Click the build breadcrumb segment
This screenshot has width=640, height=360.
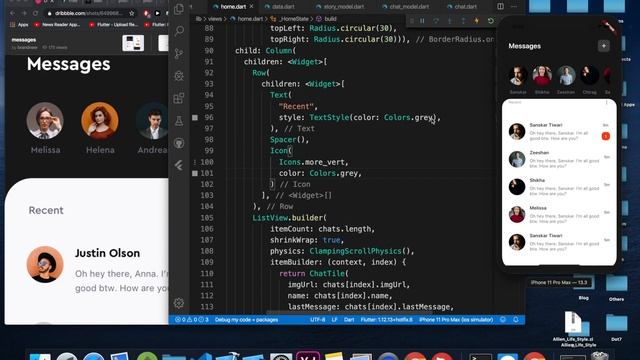[327, 19]
